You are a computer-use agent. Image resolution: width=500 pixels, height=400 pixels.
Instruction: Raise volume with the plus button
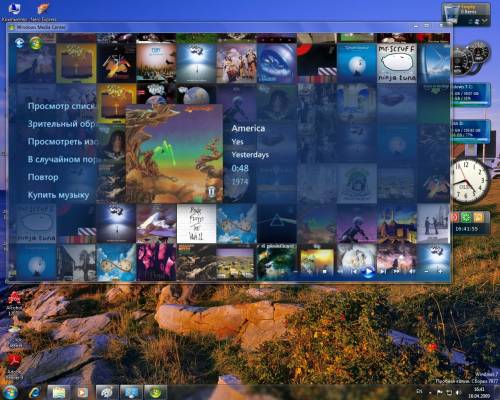(441, 271)
